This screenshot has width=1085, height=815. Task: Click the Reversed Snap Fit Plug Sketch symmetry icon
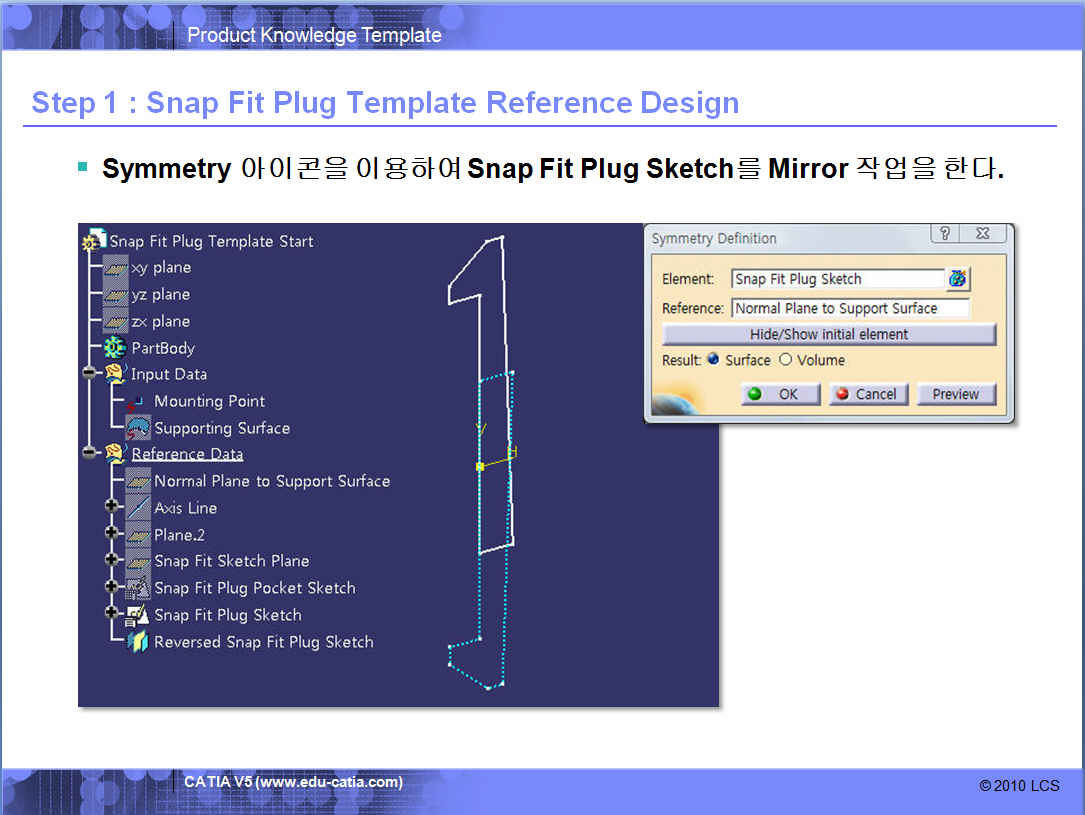coord(137,642)
